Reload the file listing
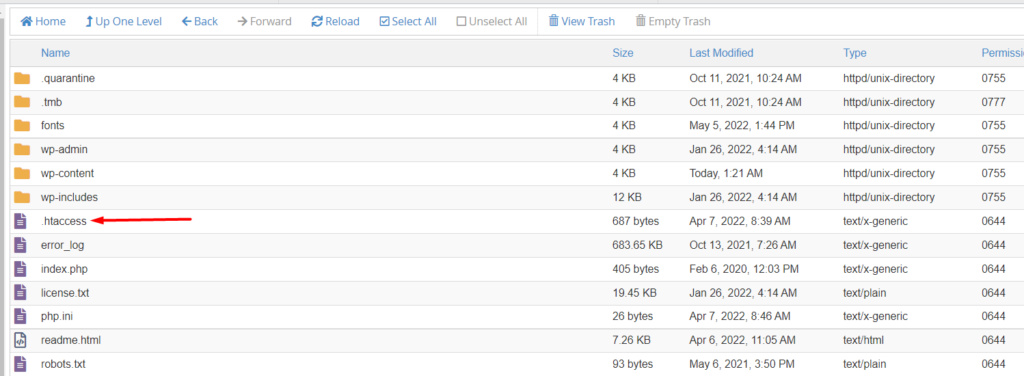This screenshot has width=1024, height=376. coord(336,22)
